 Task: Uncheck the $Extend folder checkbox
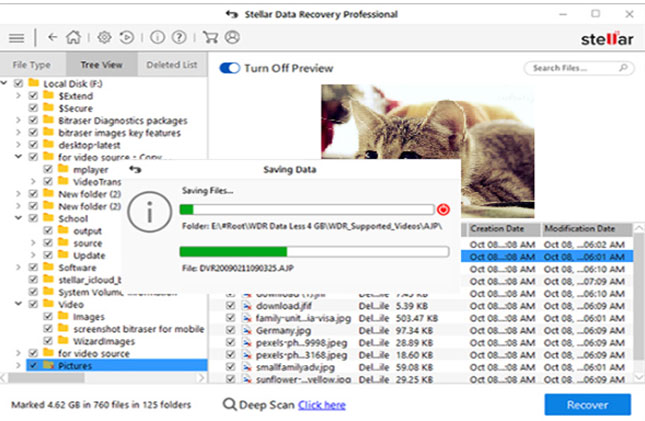[33, 96]
